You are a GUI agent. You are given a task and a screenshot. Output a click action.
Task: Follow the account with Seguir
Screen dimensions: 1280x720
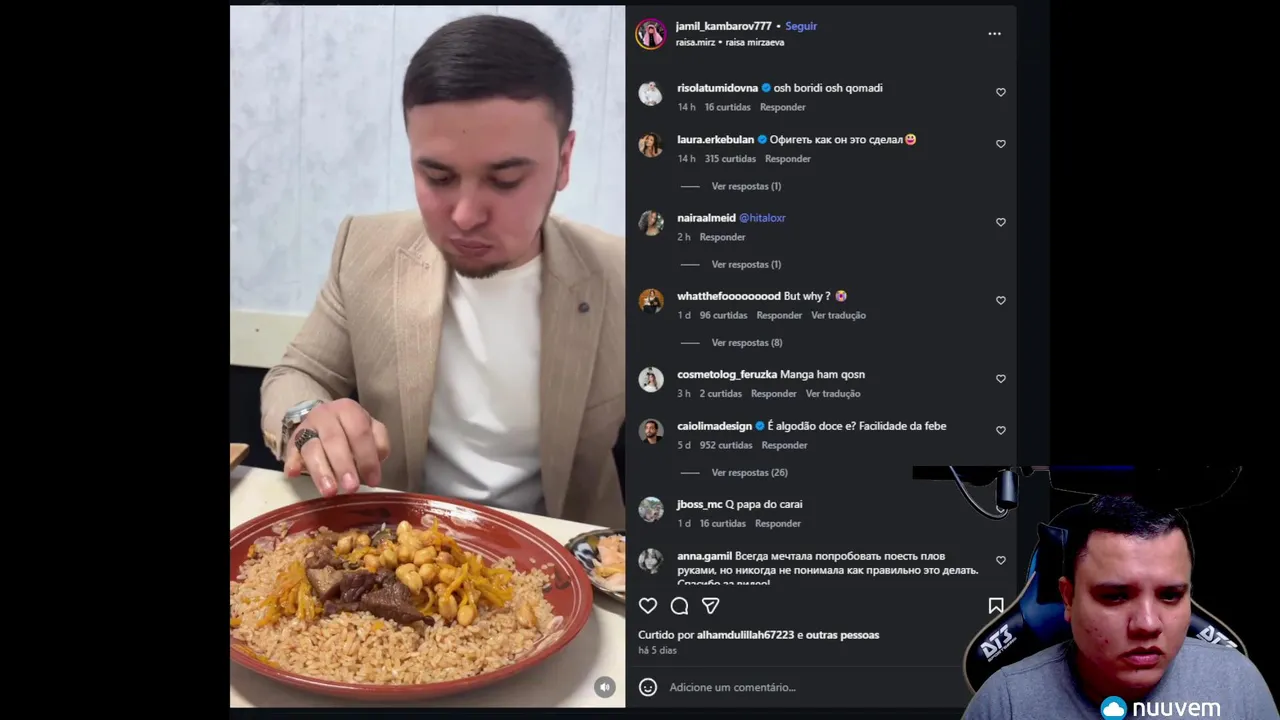click(x=801, y=26)
